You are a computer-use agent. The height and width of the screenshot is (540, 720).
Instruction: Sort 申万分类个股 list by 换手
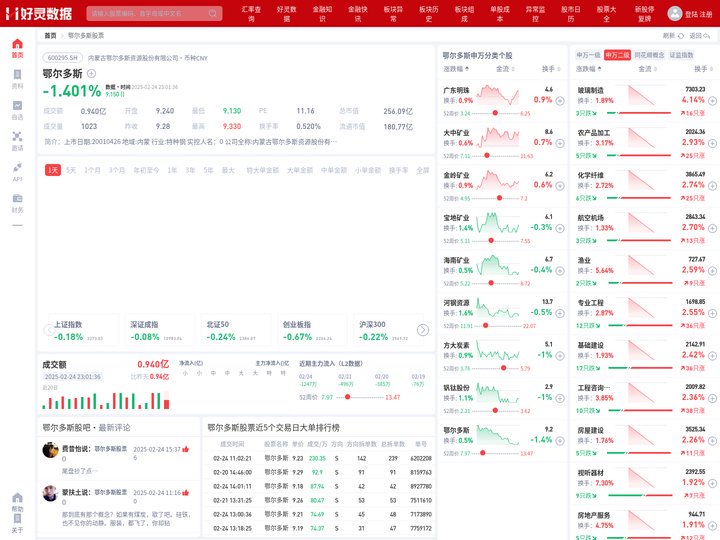551,69
